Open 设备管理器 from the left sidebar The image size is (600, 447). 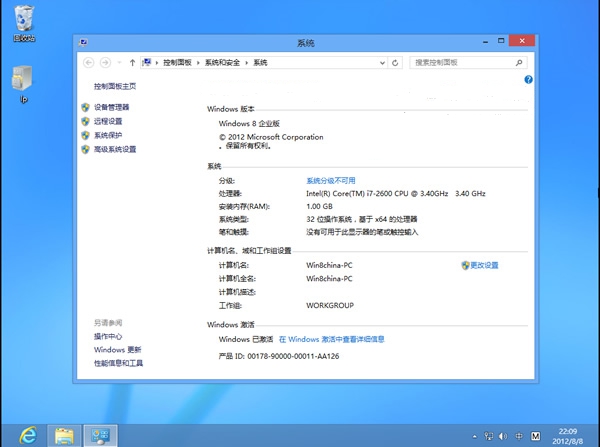tap(111, 107)
